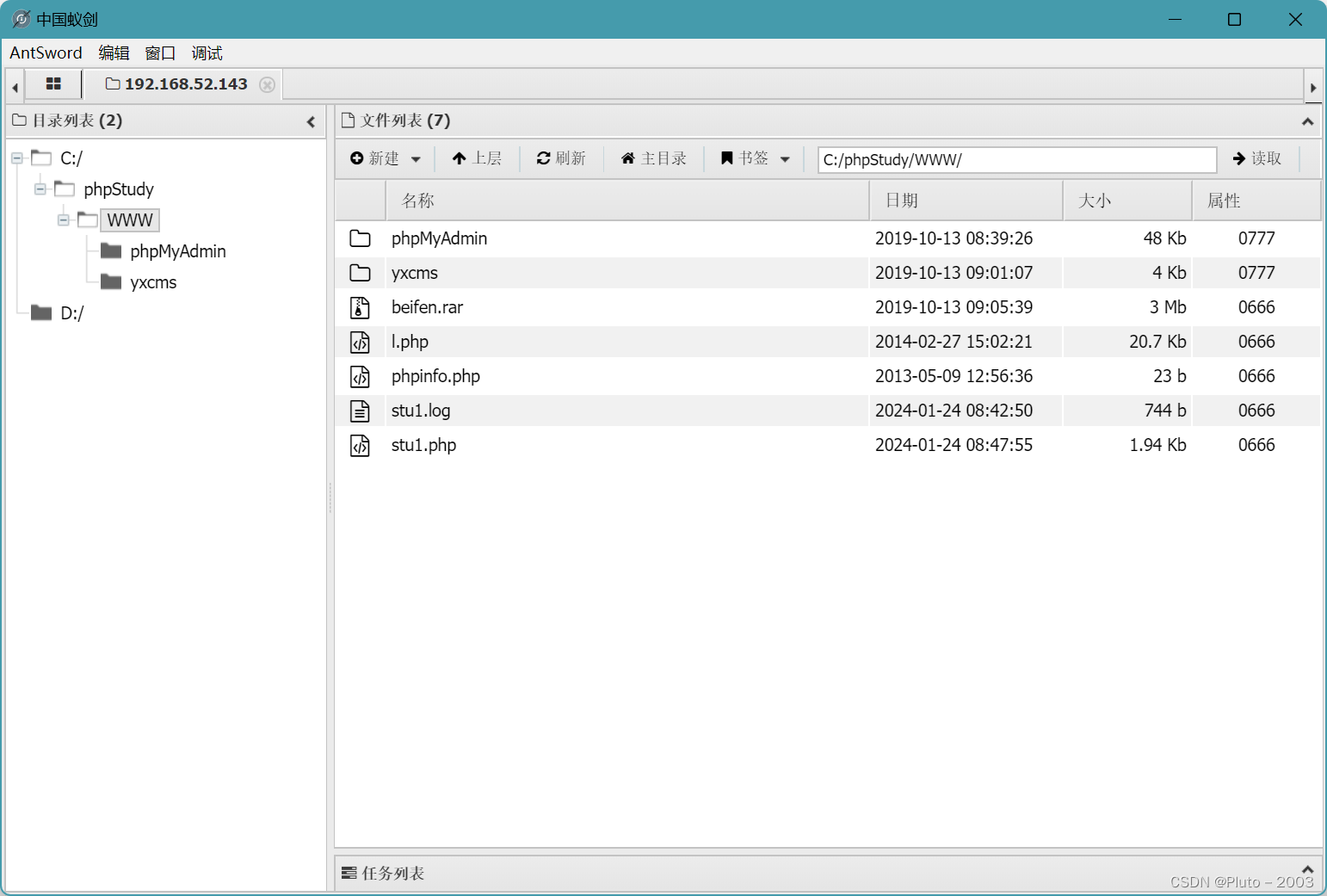
Task: Click the phpinfo.php code file icon
Action: [360, 376]
